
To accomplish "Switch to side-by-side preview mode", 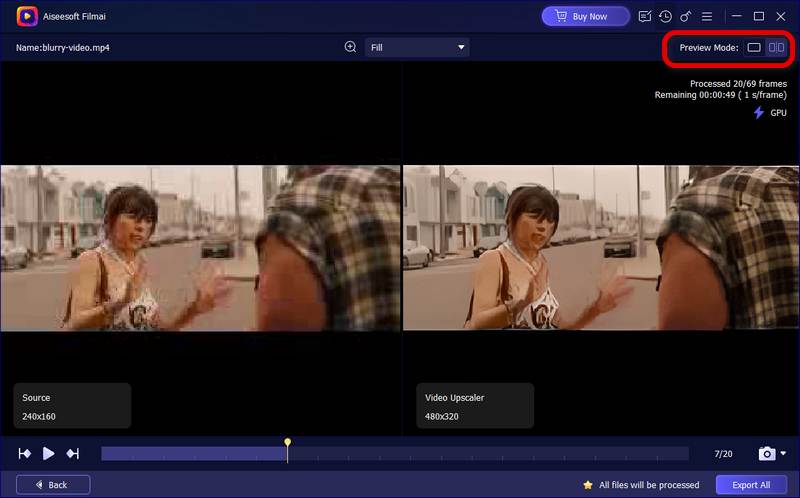I will point(777,47).
